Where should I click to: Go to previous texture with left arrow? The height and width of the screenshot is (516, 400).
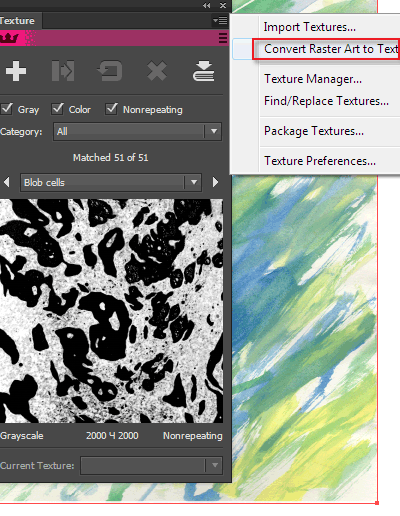coord(7,182)
